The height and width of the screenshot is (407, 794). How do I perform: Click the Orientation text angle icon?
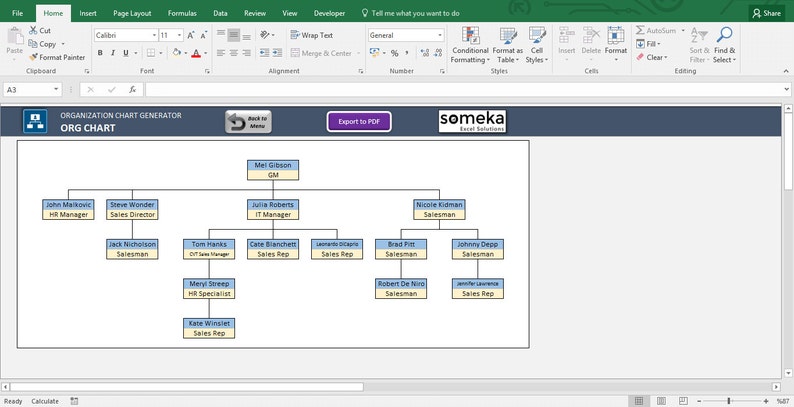click(x=264, y=34)
